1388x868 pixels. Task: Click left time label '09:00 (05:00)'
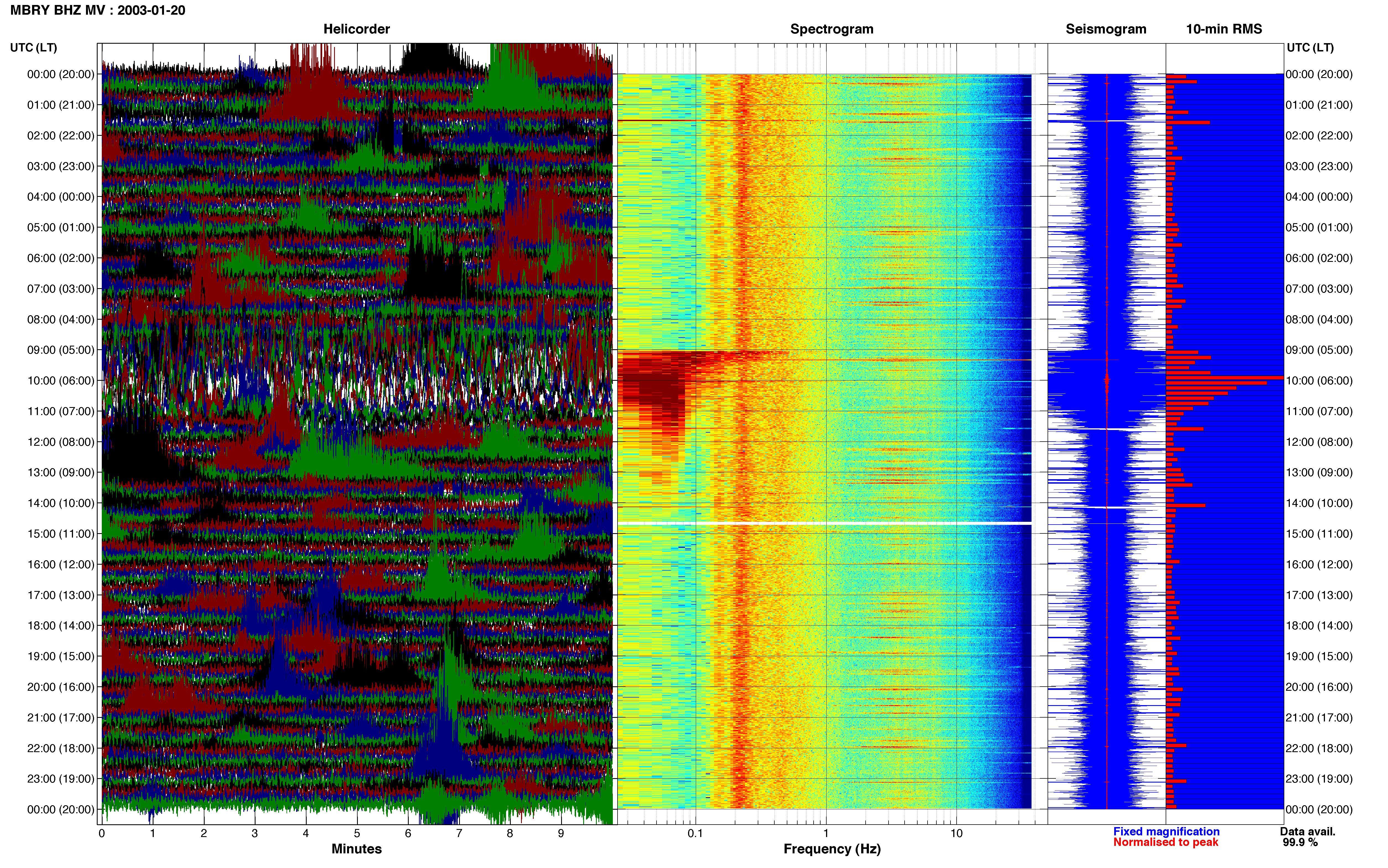point(61,350)
